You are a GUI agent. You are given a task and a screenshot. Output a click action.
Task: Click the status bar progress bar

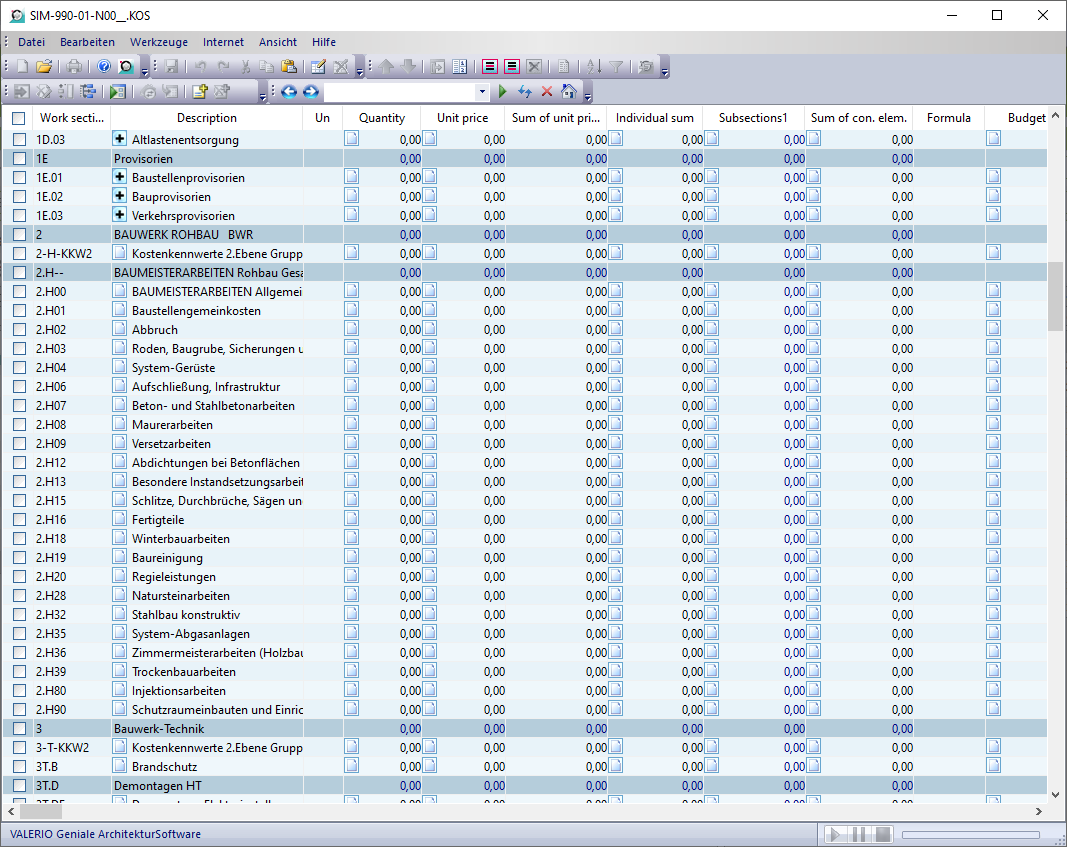[x=970, y=835]
